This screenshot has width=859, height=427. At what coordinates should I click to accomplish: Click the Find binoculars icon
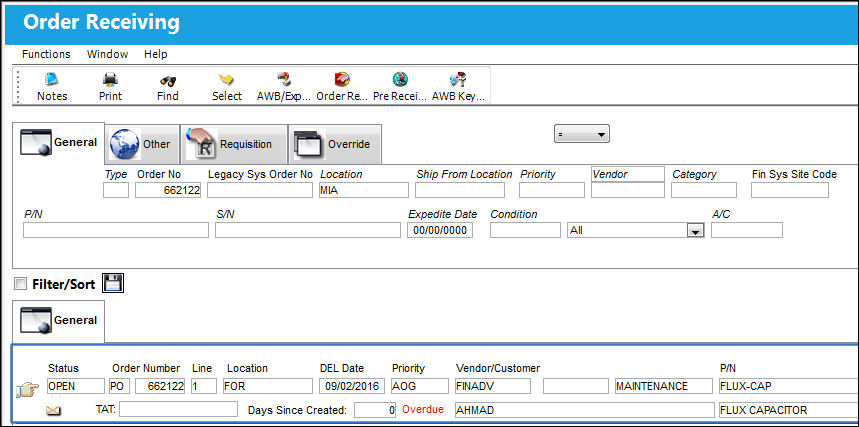click(x=168, y=87)
